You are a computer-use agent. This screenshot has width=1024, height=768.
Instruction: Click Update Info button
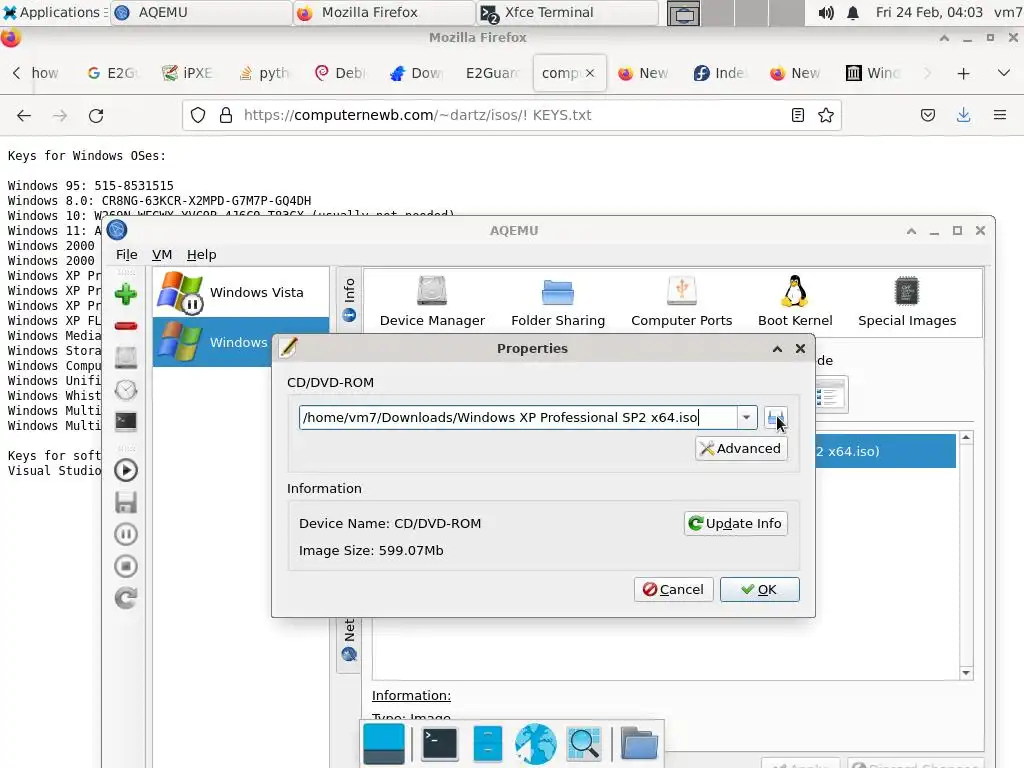tap(735, 524)
